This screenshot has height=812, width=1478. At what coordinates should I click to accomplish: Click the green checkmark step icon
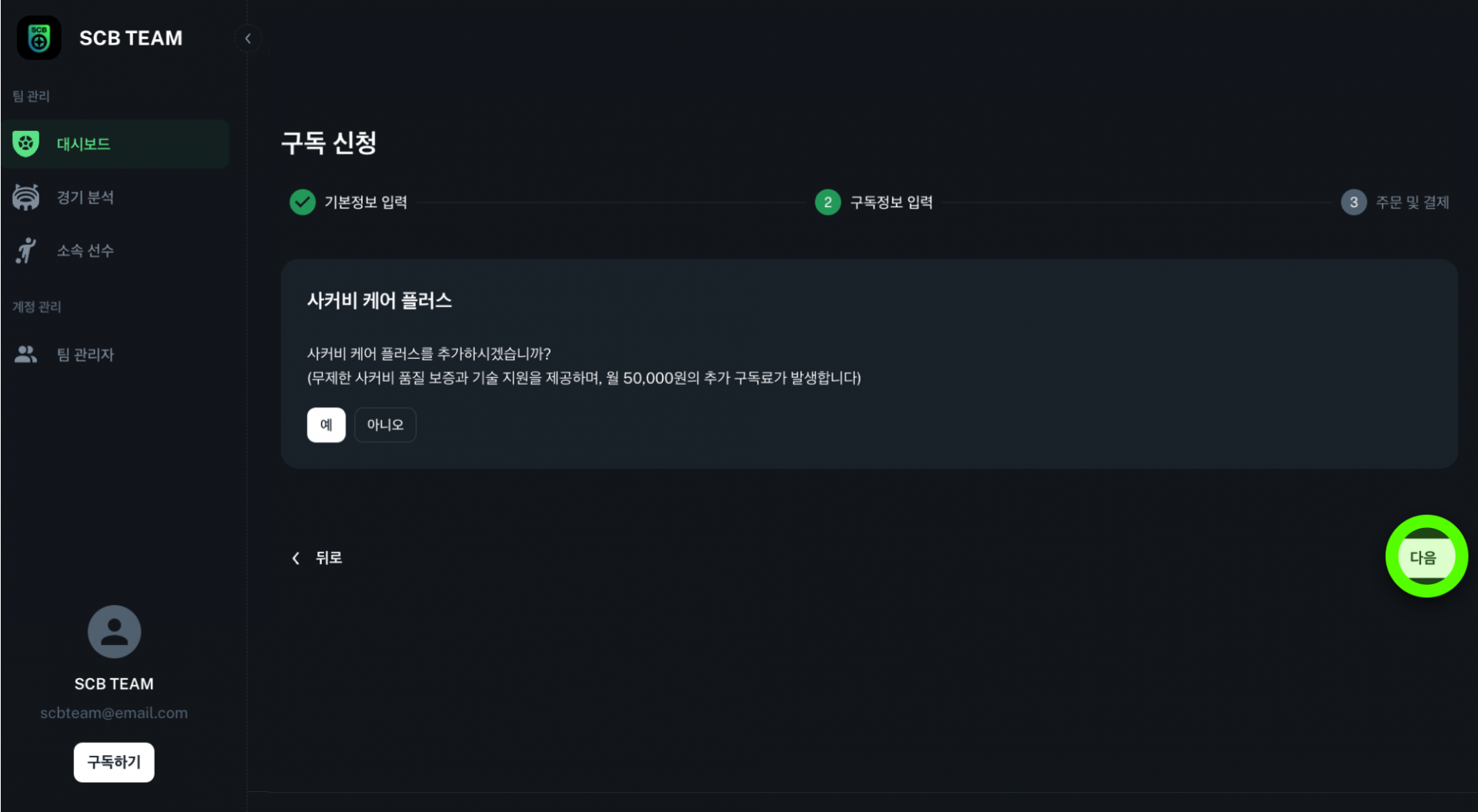click(x=303, y=202)
